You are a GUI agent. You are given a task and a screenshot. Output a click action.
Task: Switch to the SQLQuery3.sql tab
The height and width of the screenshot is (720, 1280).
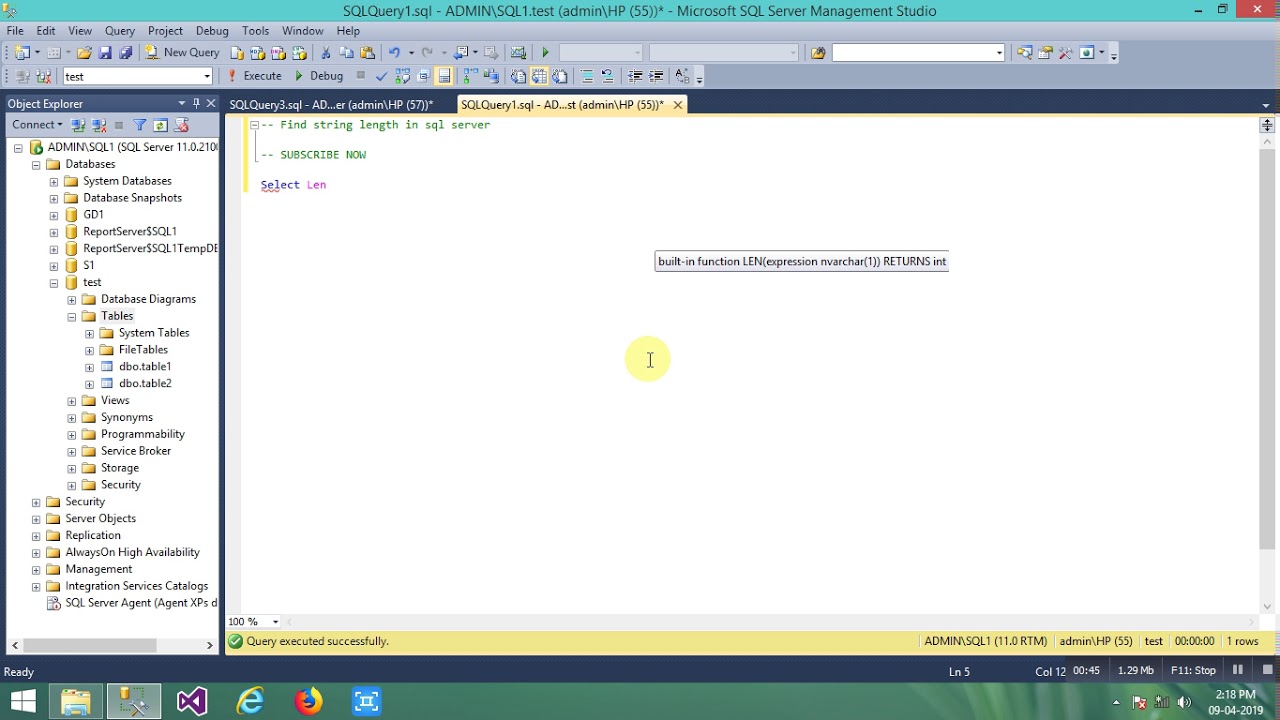(331, 104)
